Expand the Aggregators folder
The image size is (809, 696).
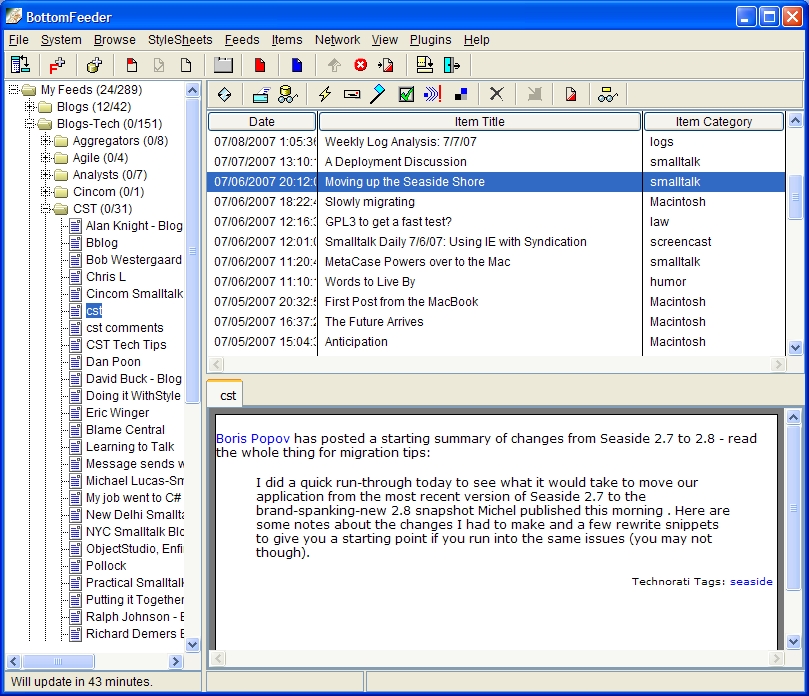46,141
